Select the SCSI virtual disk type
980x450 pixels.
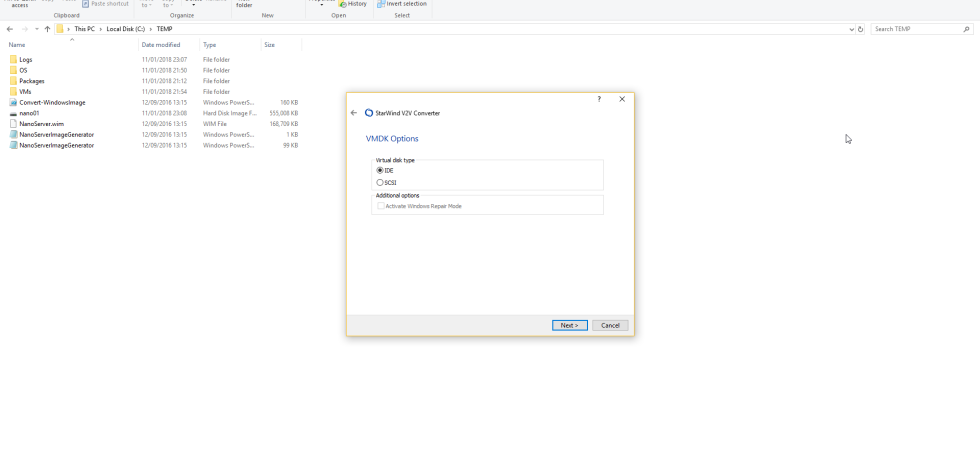(x=380, y=182)
